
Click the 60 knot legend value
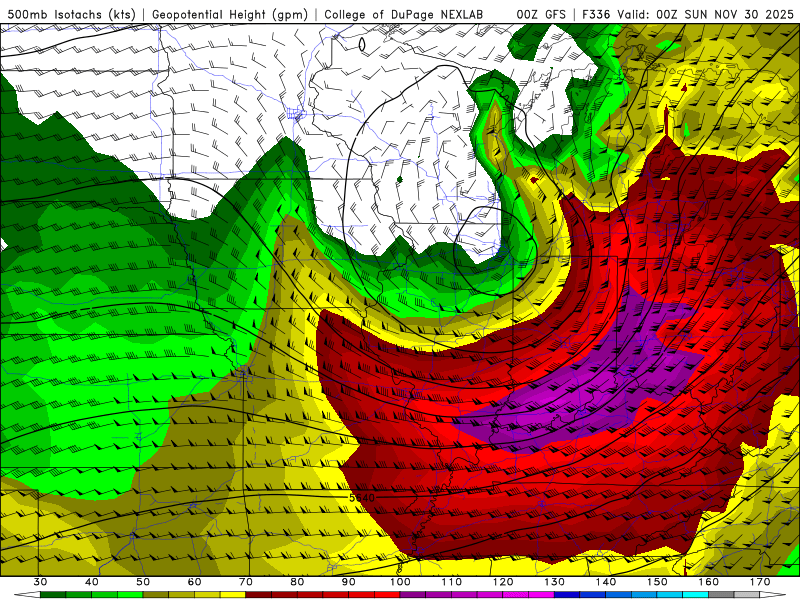point(194,582)
